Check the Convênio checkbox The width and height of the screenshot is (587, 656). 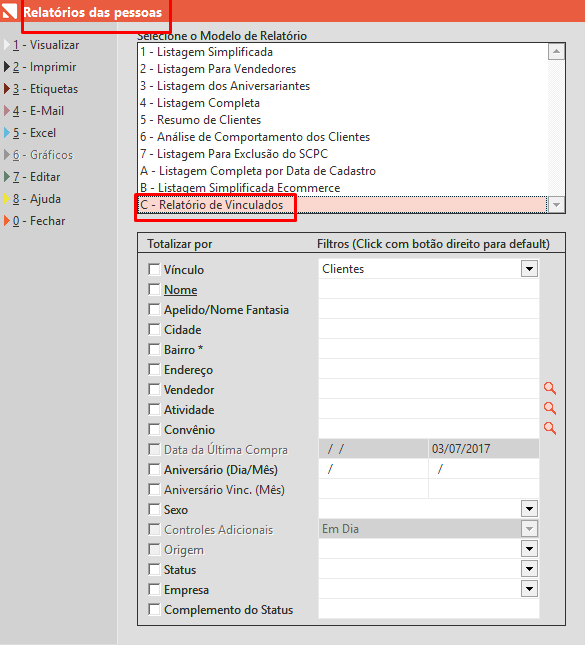click(x=154, y=429)
